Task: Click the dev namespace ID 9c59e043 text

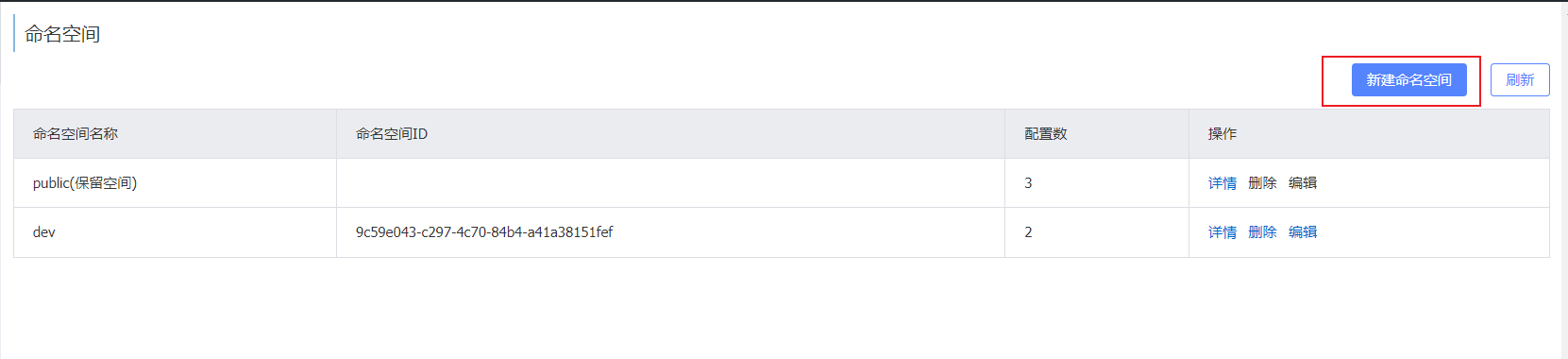Action: coord(484,232)
